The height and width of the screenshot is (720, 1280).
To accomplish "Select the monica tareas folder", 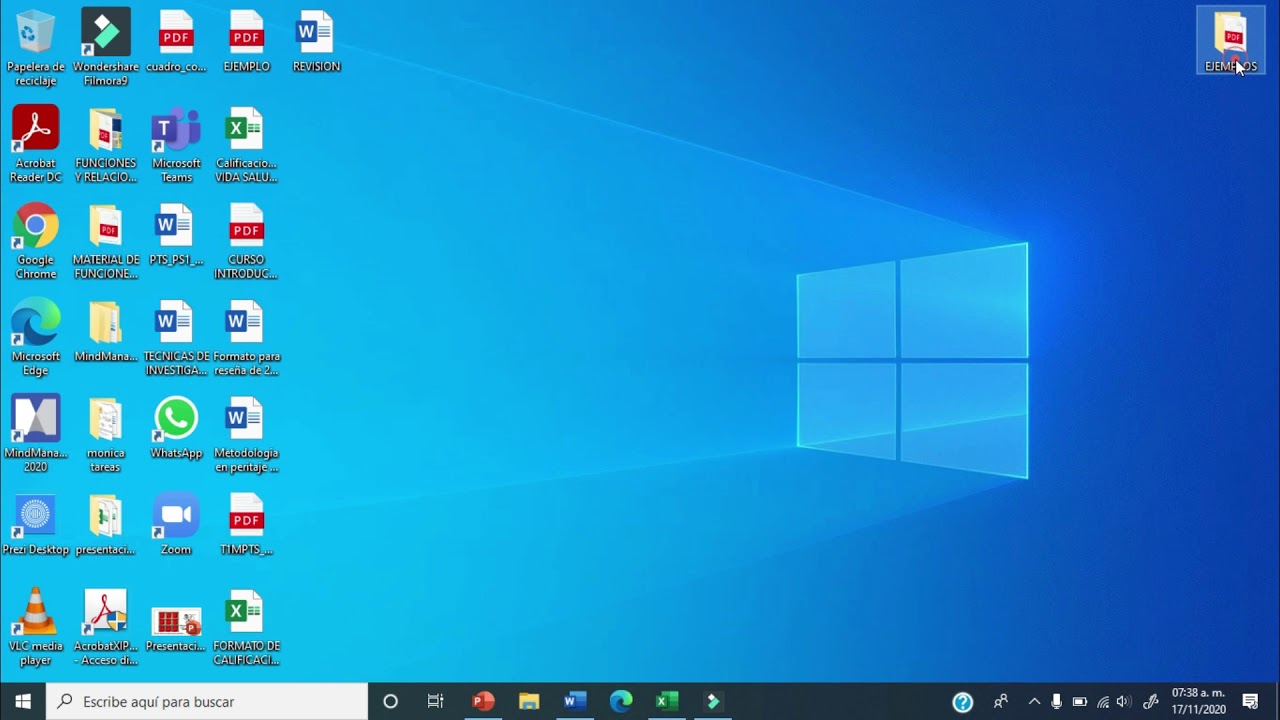I will 105,435.
